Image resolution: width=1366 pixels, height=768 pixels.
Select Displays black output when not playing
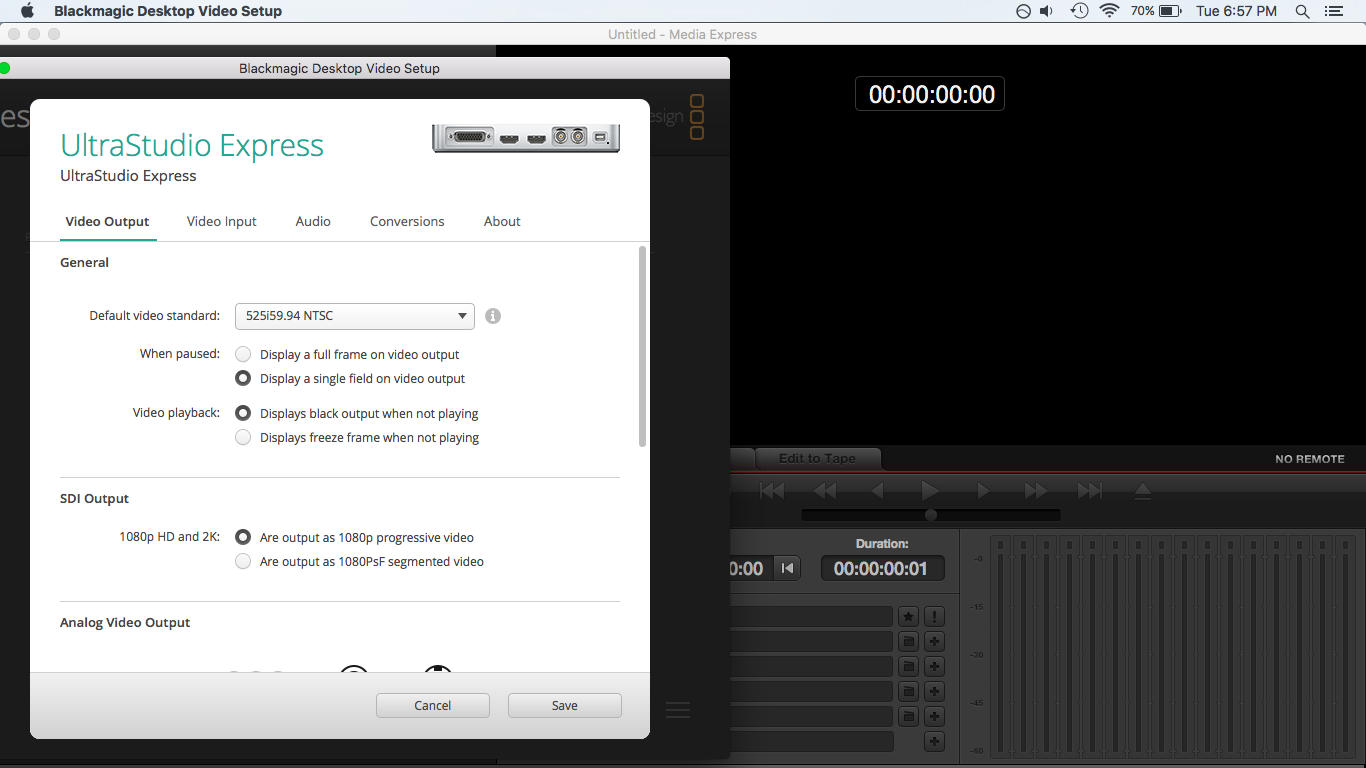coord(243,413)
